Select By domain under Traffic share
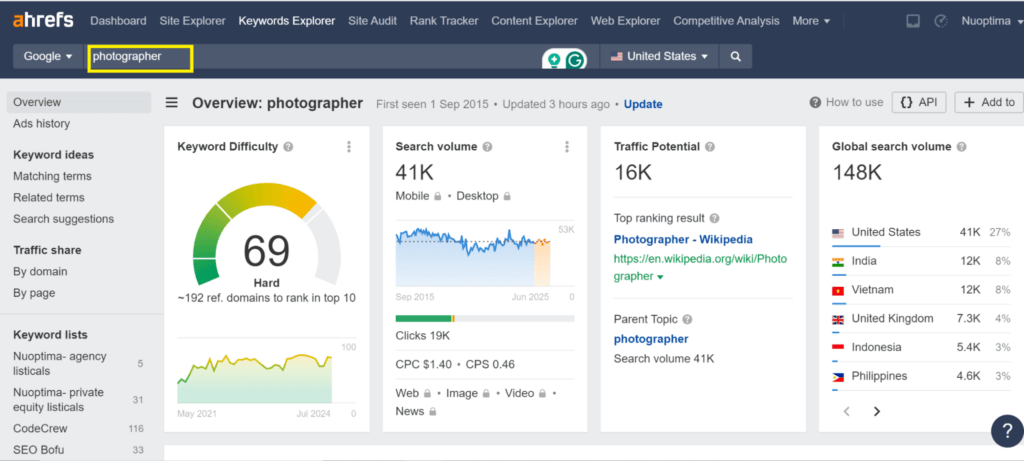This screenshot has height=461, width=1024. pos(40,272)
